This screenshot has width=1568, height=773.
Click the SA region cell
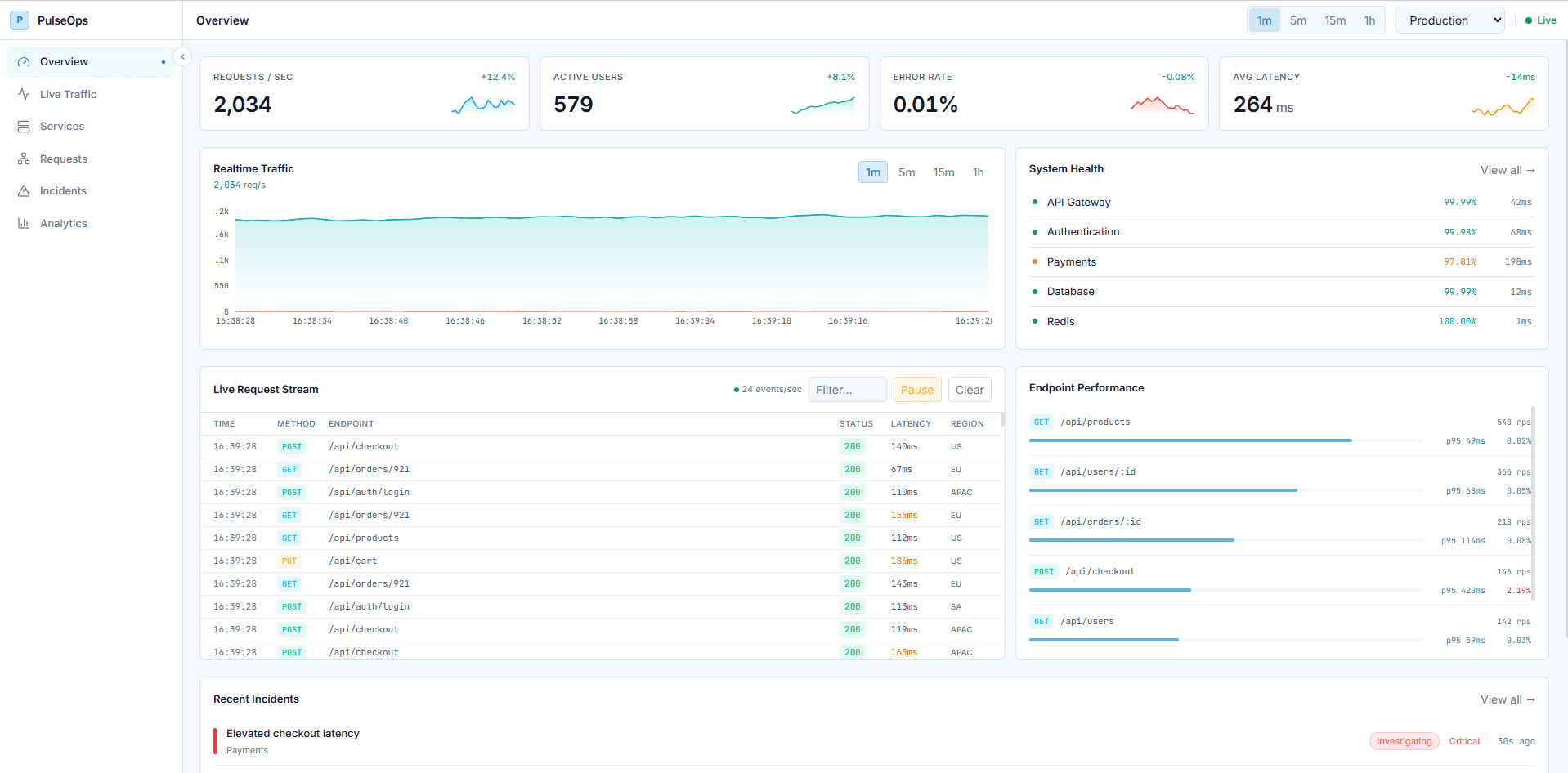[x=956, y=607]
